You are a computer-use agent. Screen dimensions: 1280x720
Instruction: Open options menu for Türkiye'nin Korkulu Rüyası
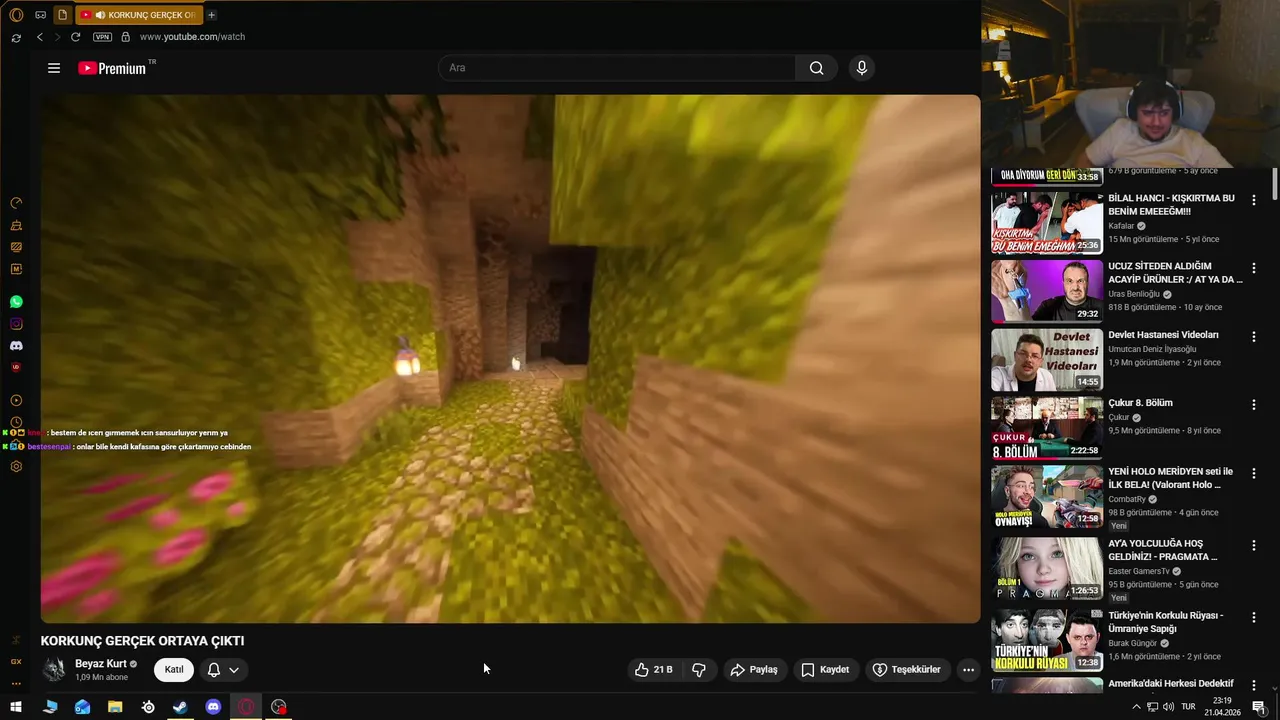(1253, 617)
